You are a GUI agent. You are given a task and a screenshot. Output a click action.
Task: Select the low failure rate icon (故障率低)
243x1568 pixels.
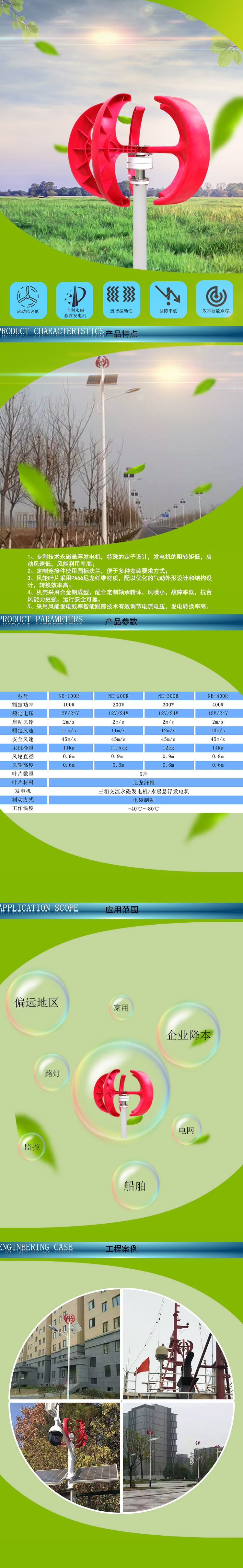click(168, 299)
